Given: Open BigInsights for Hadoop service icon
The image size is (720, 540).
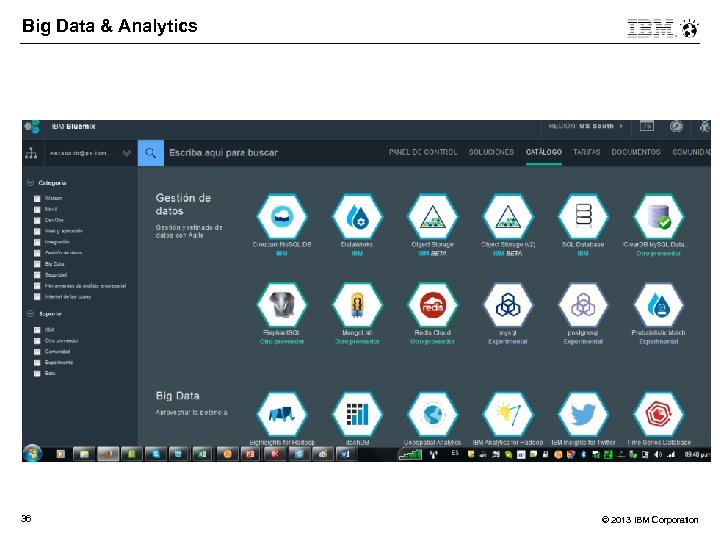Looking at the screenshot, I should (x=282, y=414).
